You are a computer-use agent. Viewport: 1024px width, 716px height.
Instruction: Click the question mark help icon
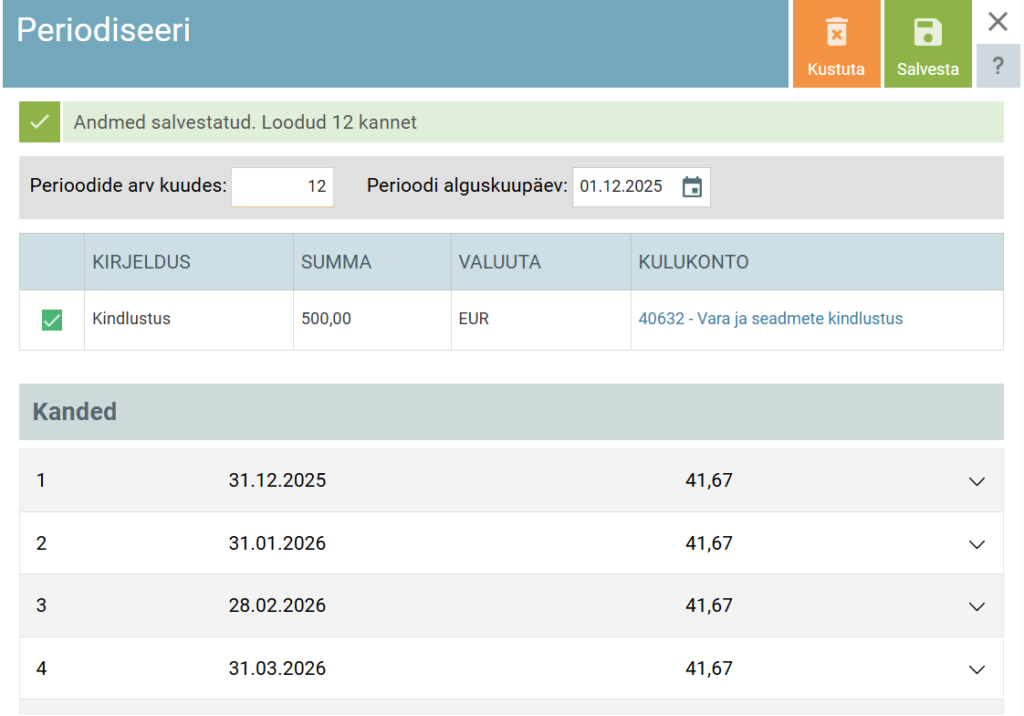[997, 65]
